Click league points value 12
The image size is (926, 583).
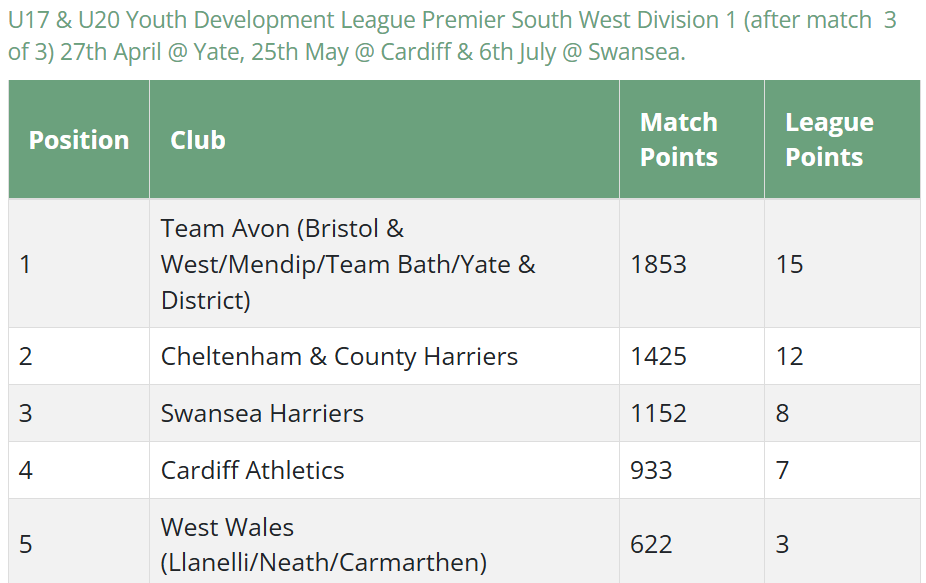point(790,356)
